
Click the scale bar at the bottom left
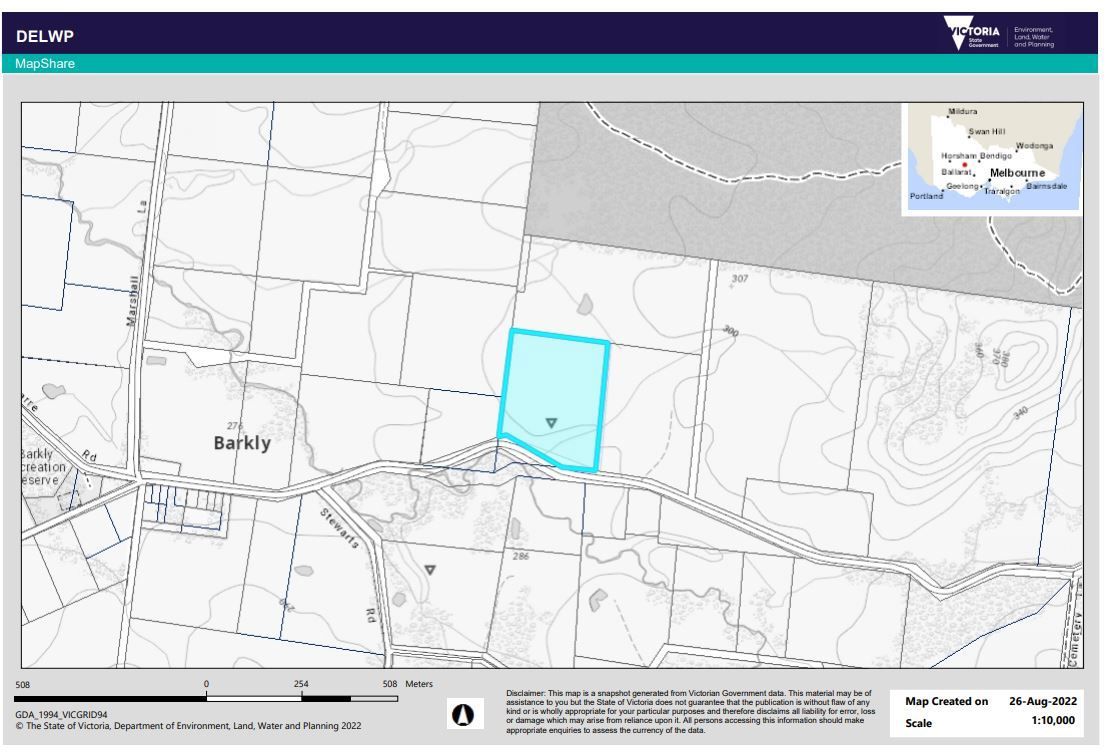302,697
